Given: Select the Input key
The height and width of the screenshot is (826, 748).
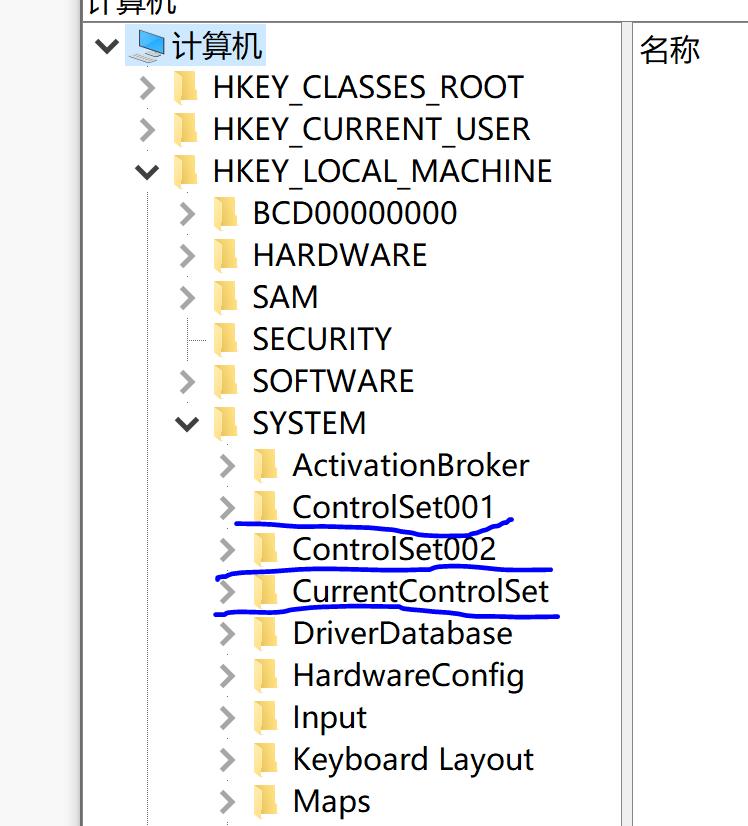Looking at the screenshot, I should pos(329,717).
